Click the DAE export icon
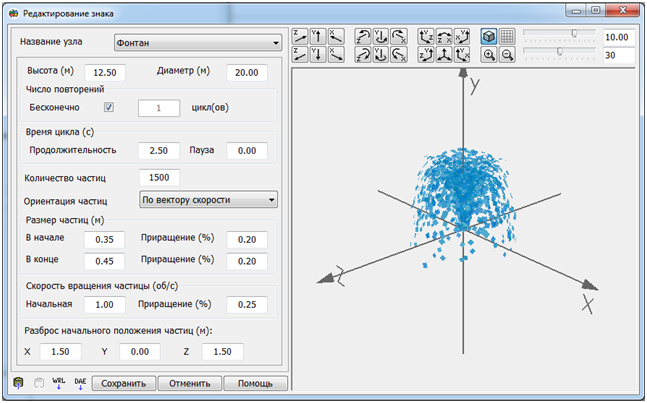Image resolution: width=647 pixels, height=403 pixels. pyautogui.click(x=80, y=383)
